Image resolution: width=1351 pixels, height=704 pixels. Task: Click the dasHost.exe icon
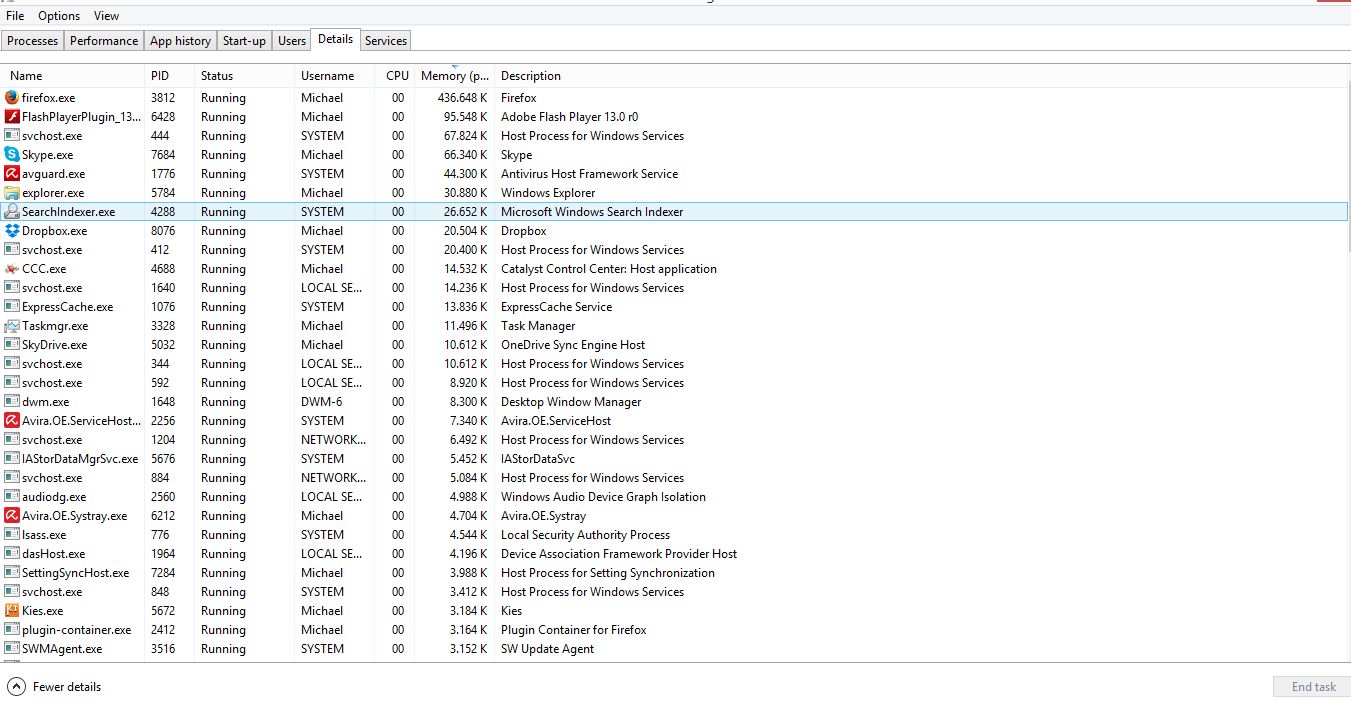[12, 554]
